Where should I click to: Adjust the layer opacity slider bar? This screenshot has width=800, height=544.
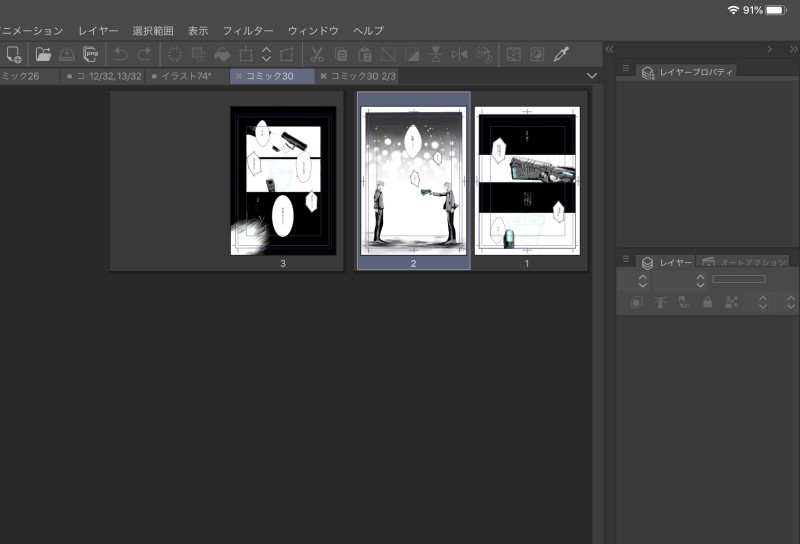point(739,279)
